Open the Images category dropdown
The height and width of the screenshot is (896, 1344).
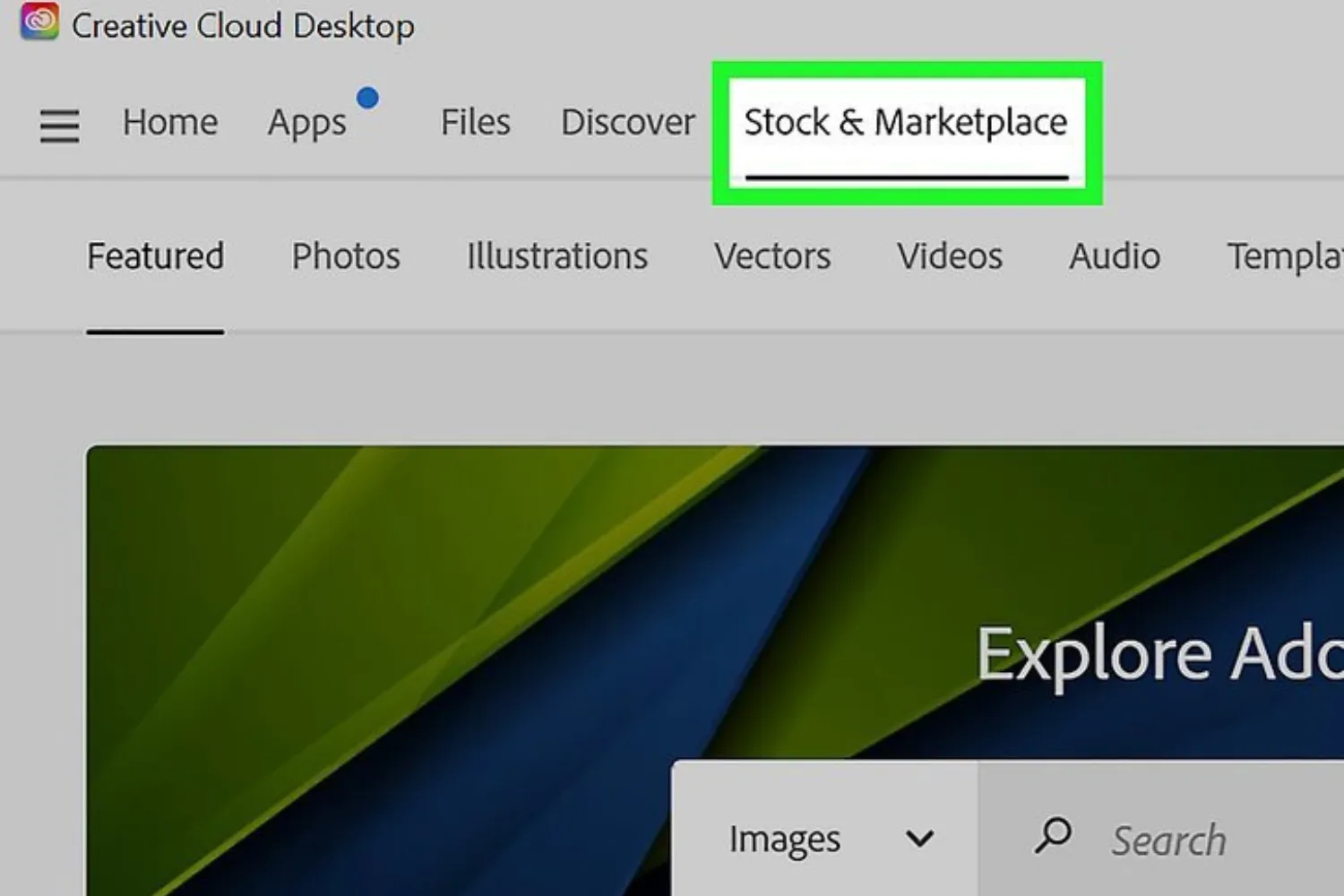pyautogui.click(x=784, y=838)
